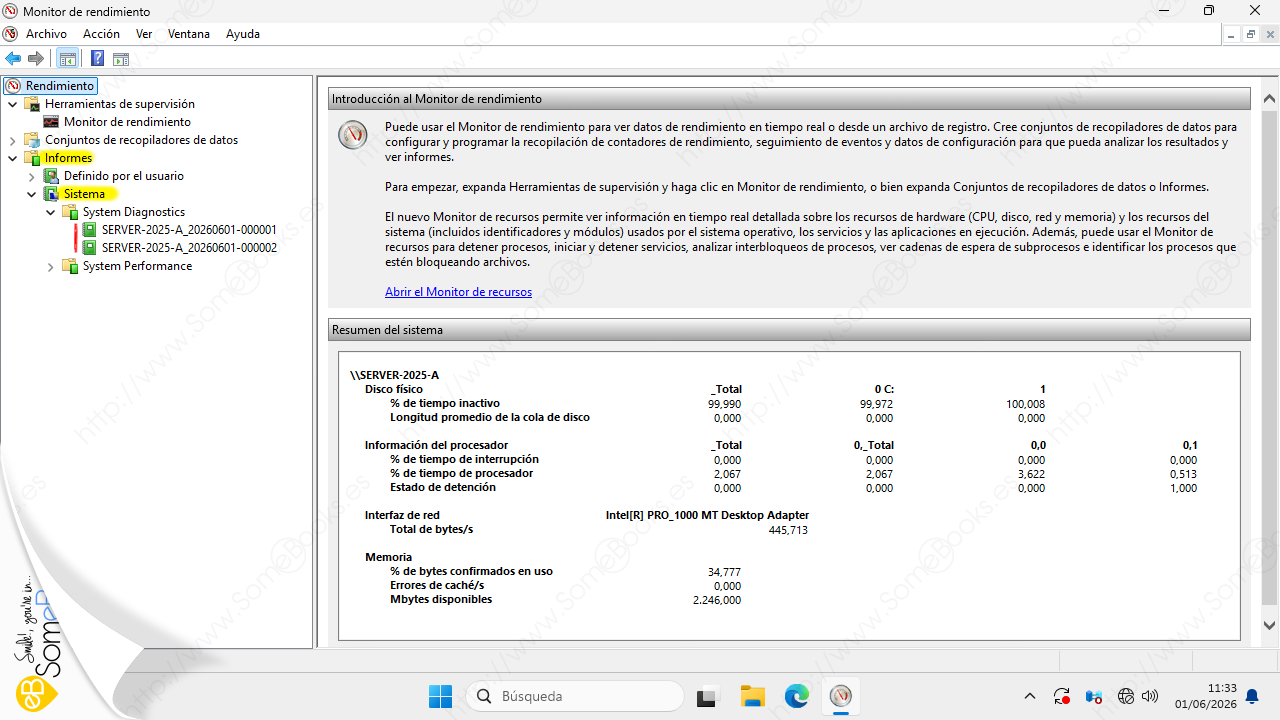Click the Información del procesador label
The height and width of the screenshot is (720, 1280).
click(436, 445)
